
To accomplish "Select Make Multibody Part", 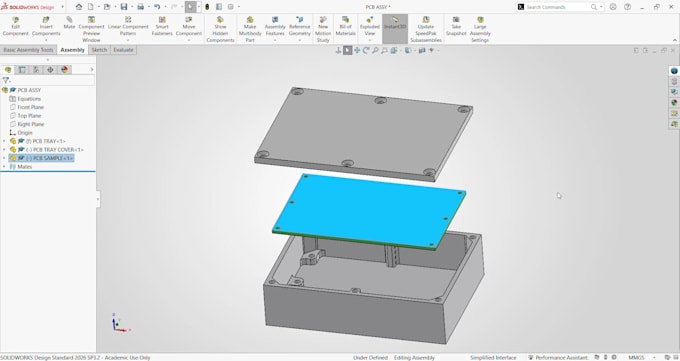I will [250, 29].
